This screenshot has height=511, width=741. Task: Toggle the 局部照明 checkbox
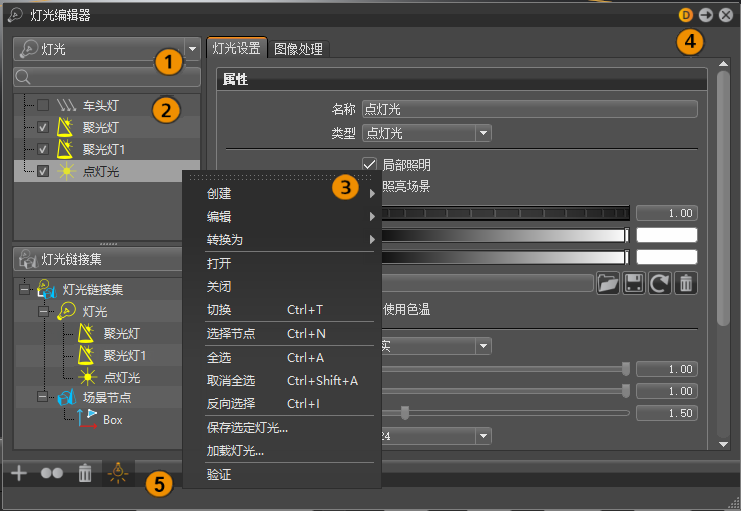point(370,165)
